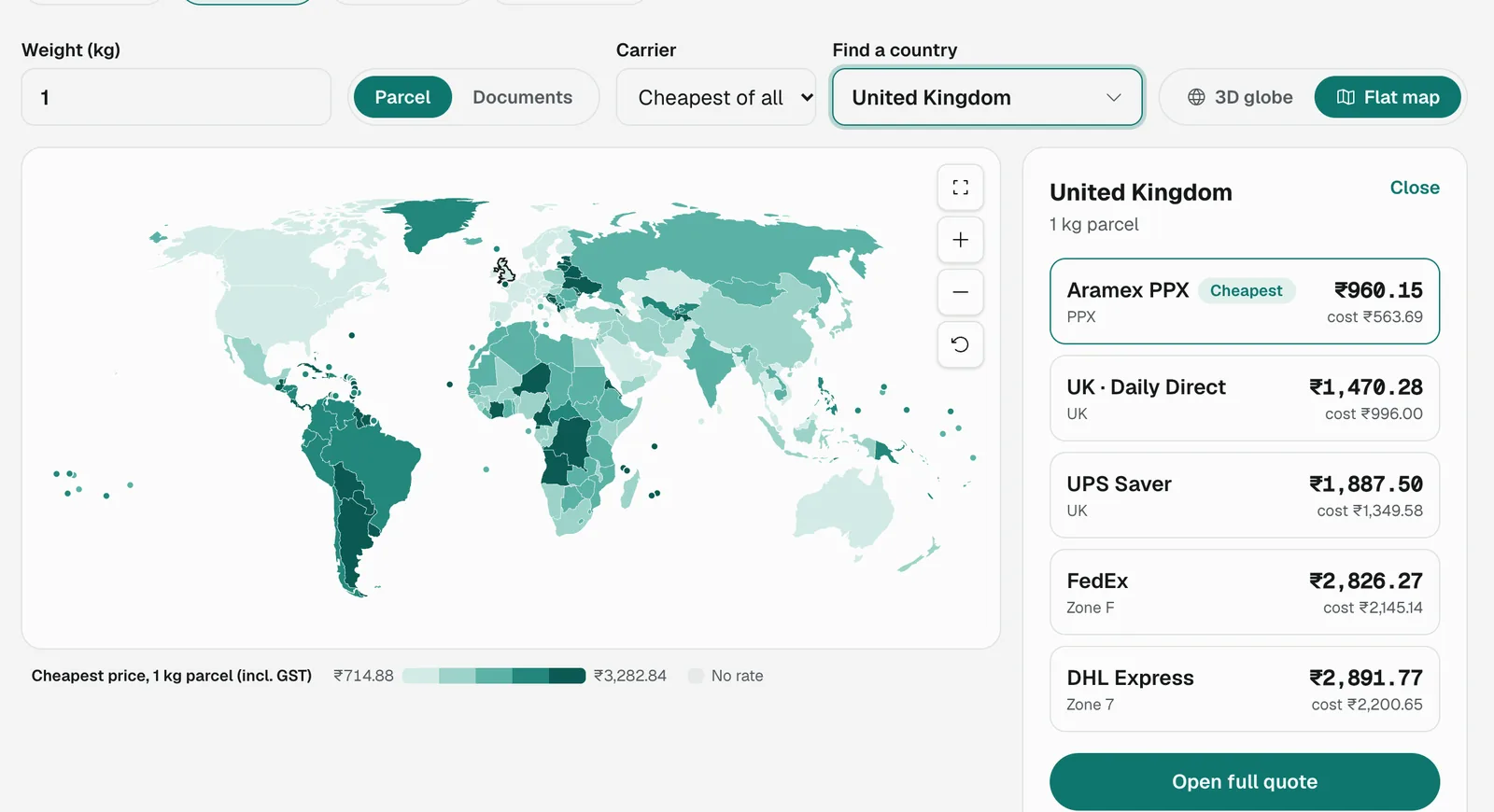The image size is (1494, 812).
Task: Zoom in with the plus icon
Action: click(960, 240)
